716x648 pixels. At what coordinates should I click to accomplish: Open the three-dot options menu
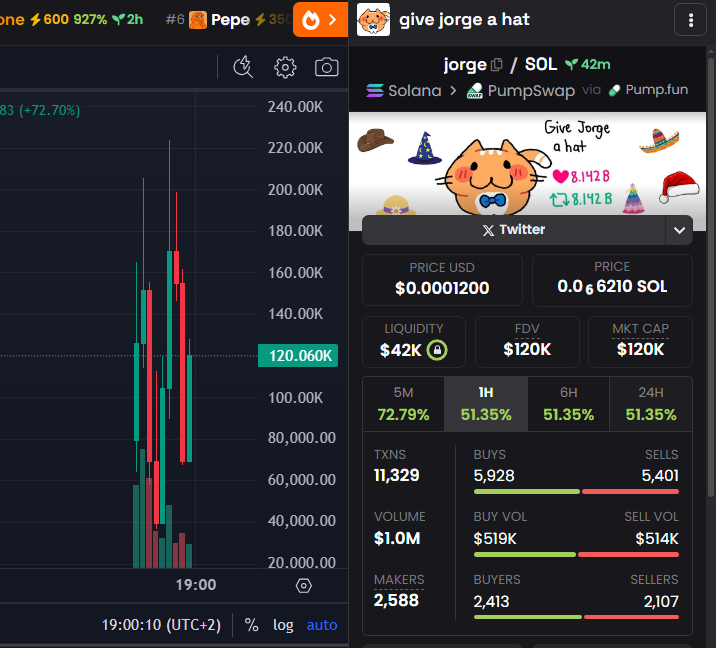[690, 20]
